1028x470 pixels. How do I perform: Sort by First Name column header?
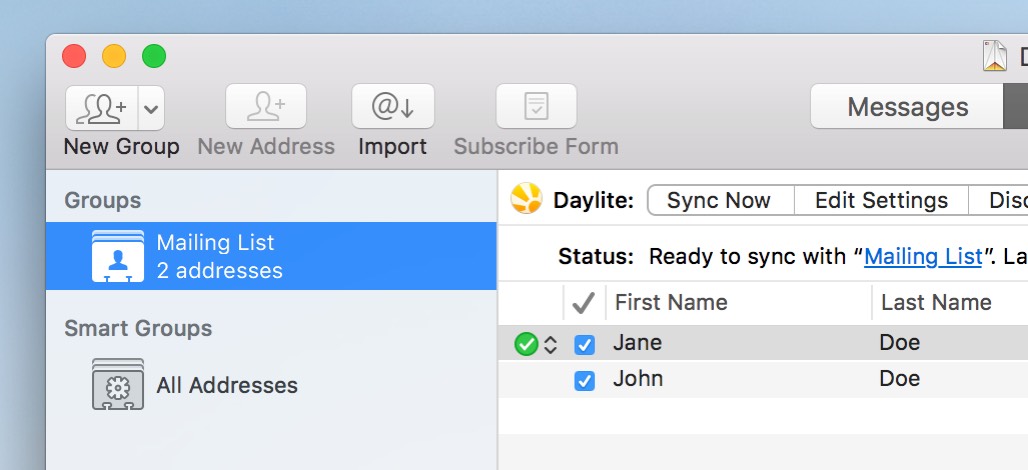tap(739, 302)
